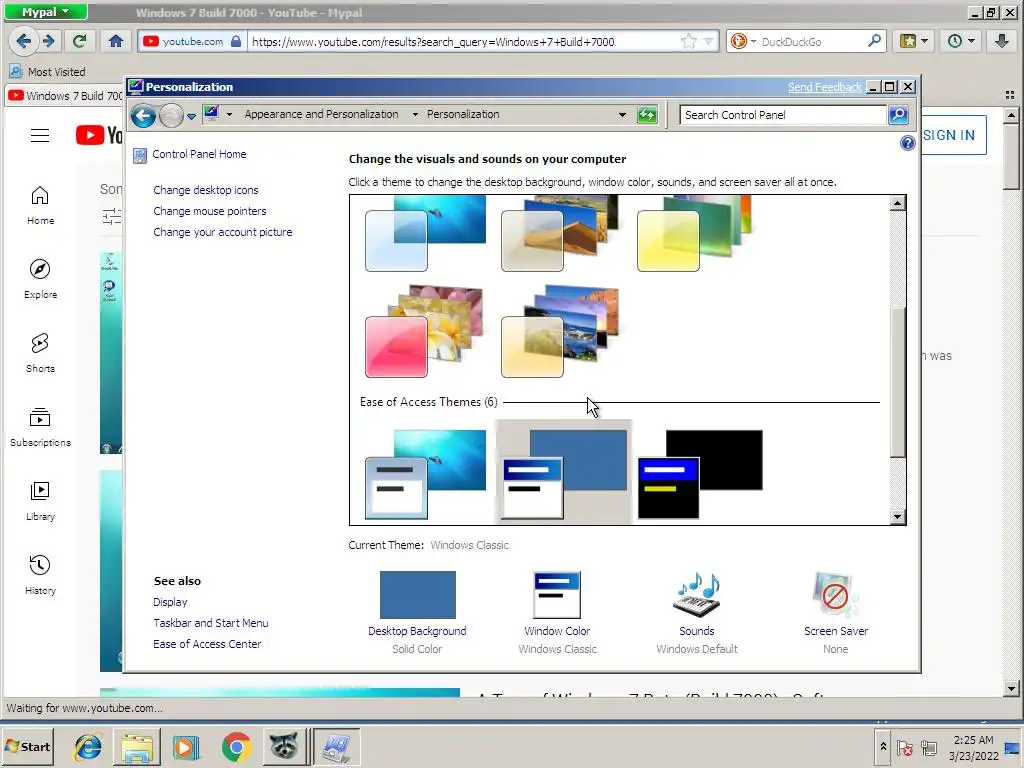The height and width of the screenshot is (768, 1024).
Task: Bookmark this page with the star icon
Action: (x=688, y=41)
